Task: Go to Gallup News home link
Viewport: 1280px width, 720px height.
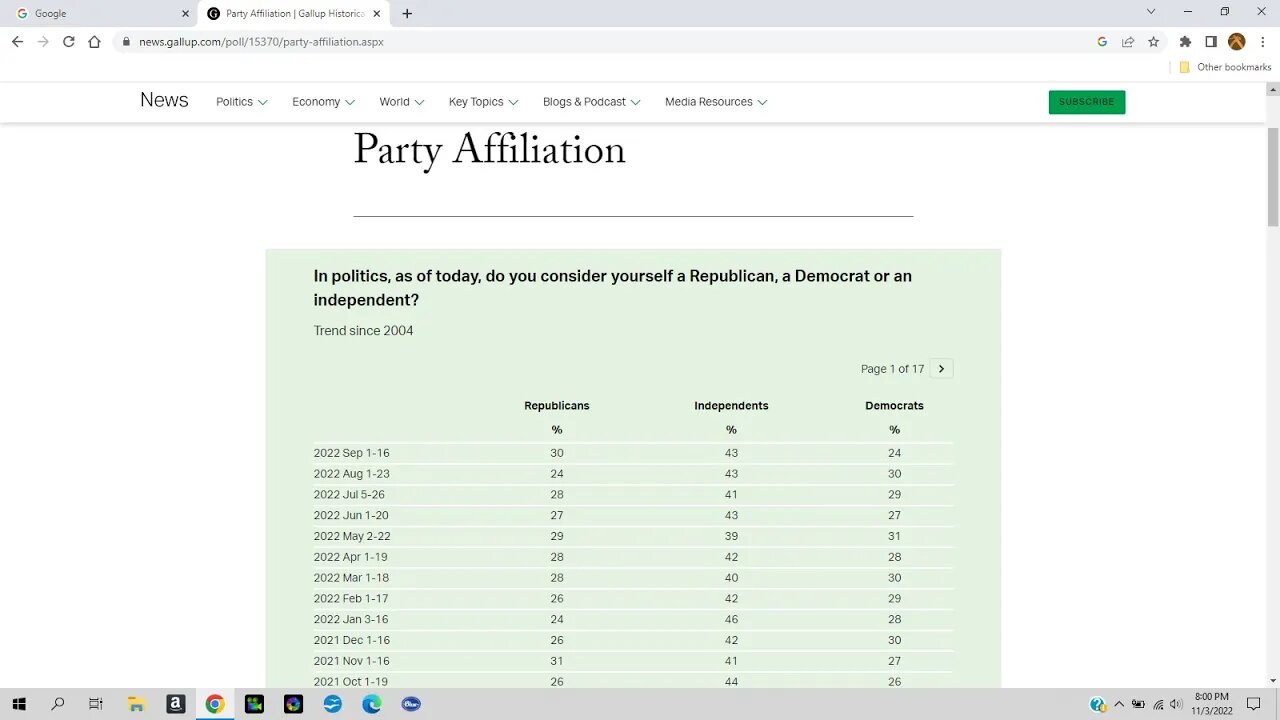Action: [164, 100]
